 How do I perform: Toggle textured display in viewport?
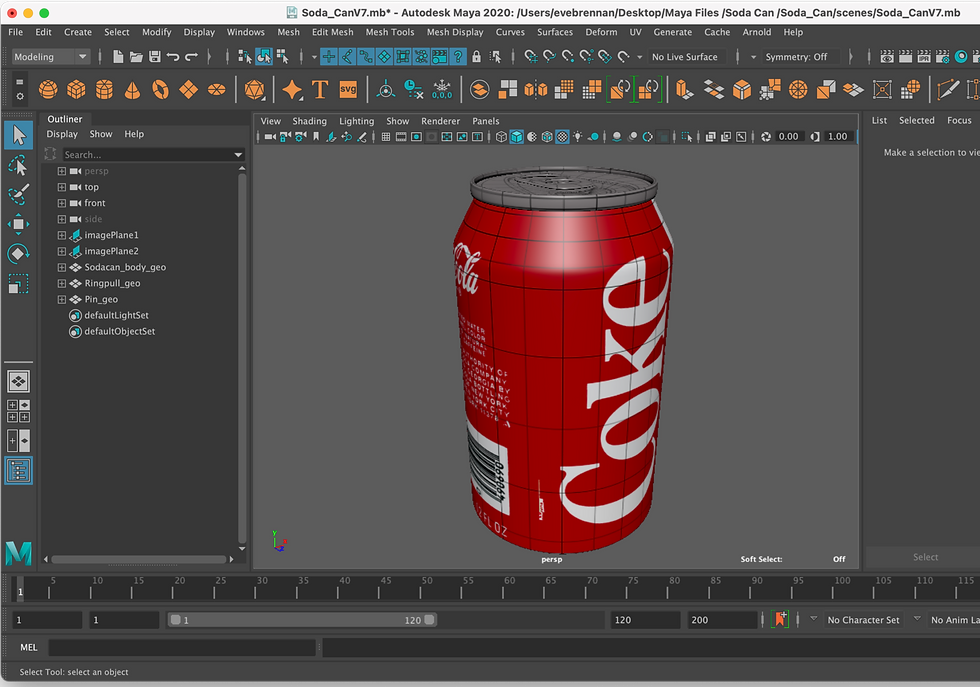562,137
